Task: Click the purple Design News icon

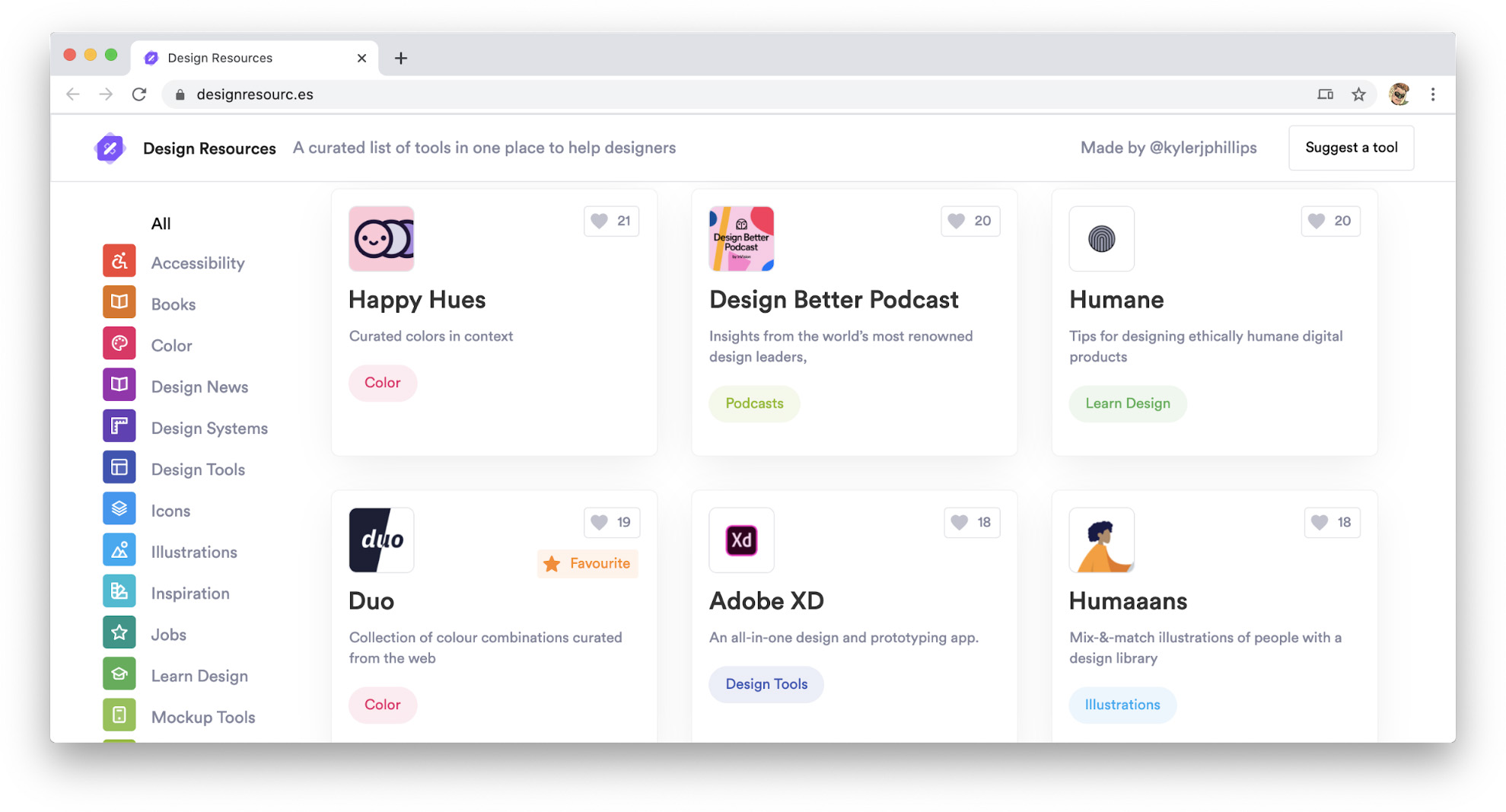Action: (119, 384)
